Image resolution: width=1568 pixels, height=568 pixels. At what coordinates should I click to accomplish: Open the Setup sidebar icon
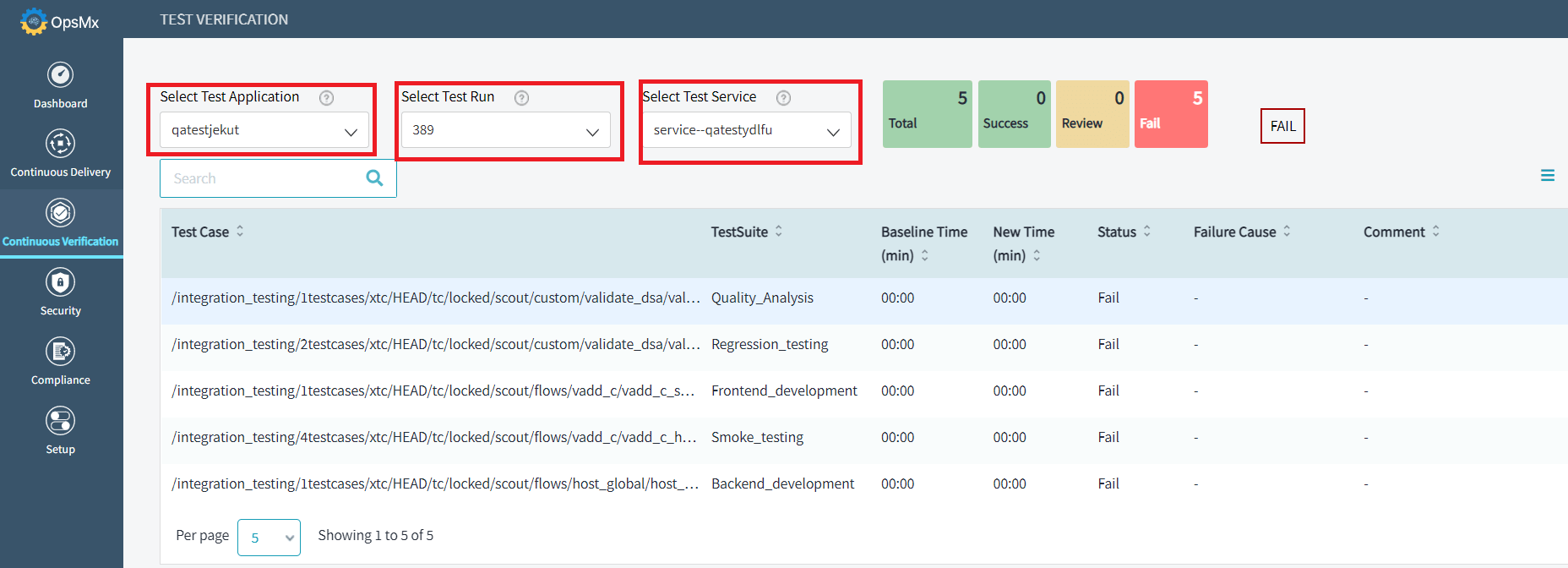tap(60, 421)
